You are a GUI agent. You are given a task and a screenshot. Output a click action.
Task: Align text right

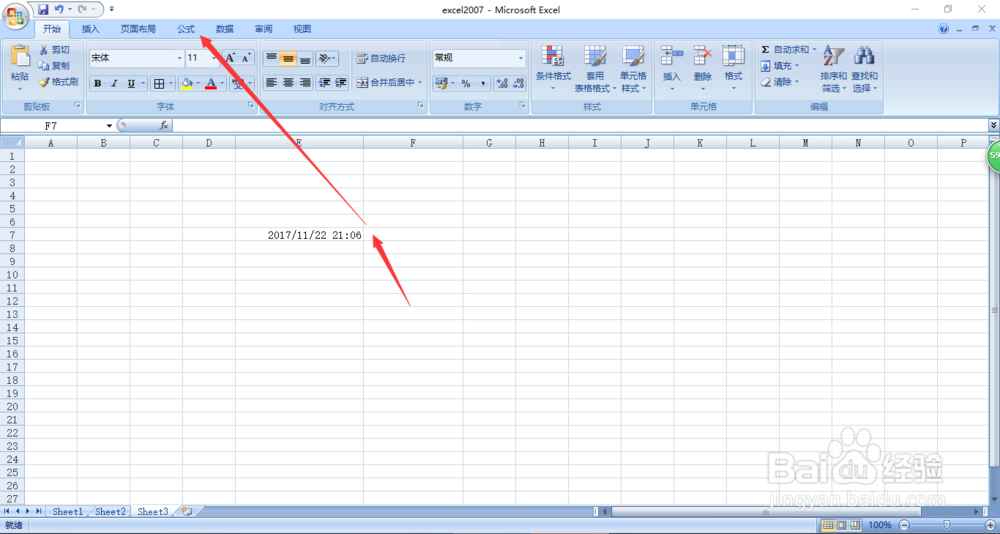(305, 83)
